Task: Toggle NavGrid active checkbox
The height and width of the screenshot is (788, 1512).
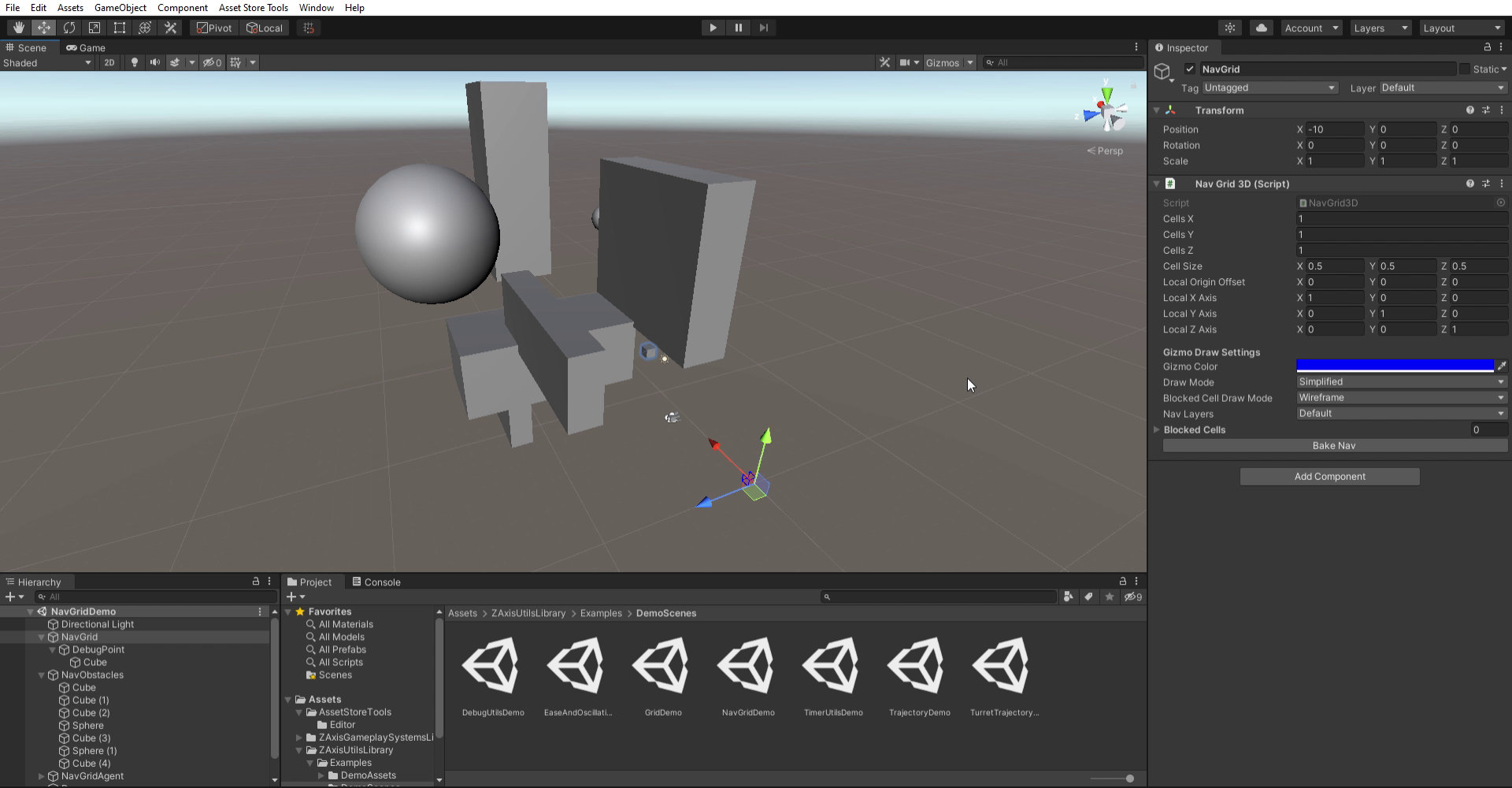Action: pos(1190,69)
